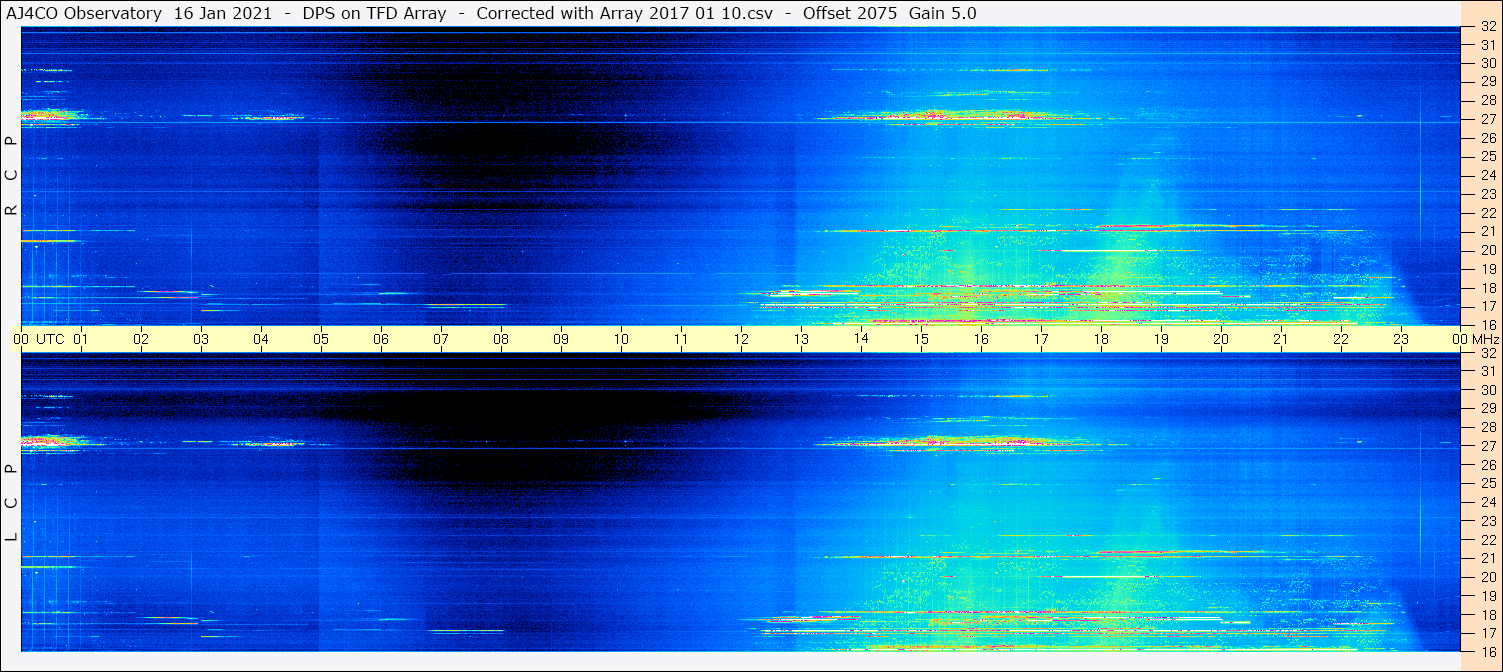The height and width of the screenshot is (672, 1503).
Task: Select the 21 hour mark on UTC time axis
Action: (x=1281, y=339)
